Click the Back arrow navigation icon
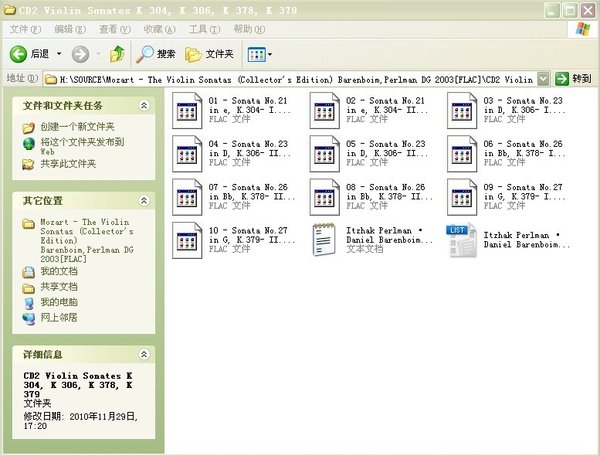600x456 pixels. [x=18, y=53]
